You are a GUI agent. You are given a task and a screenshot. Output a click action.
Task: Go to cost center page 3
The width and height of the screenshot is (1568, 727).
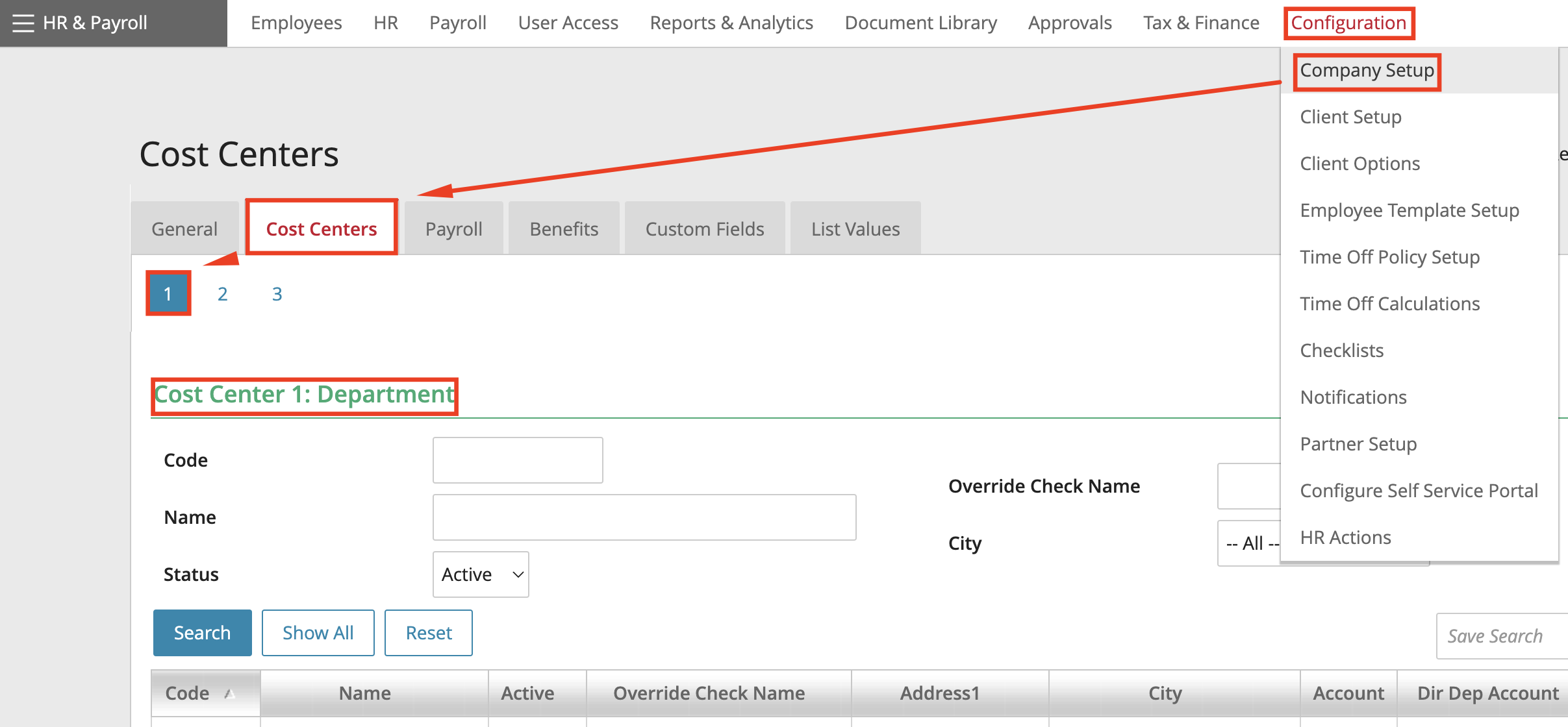(277, 294)
